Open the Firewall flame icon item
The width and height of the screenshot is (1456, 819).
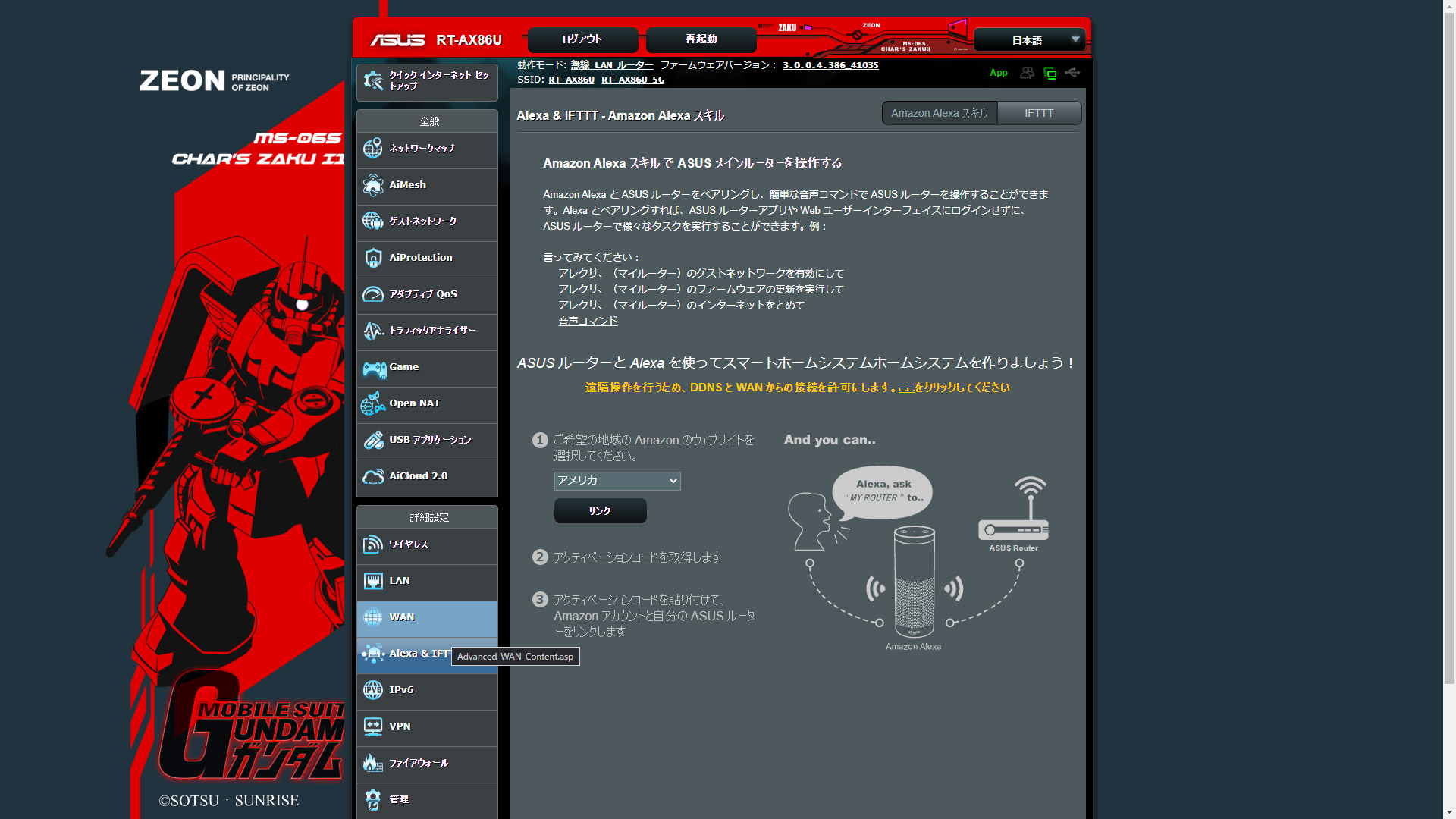click(372, 763)
